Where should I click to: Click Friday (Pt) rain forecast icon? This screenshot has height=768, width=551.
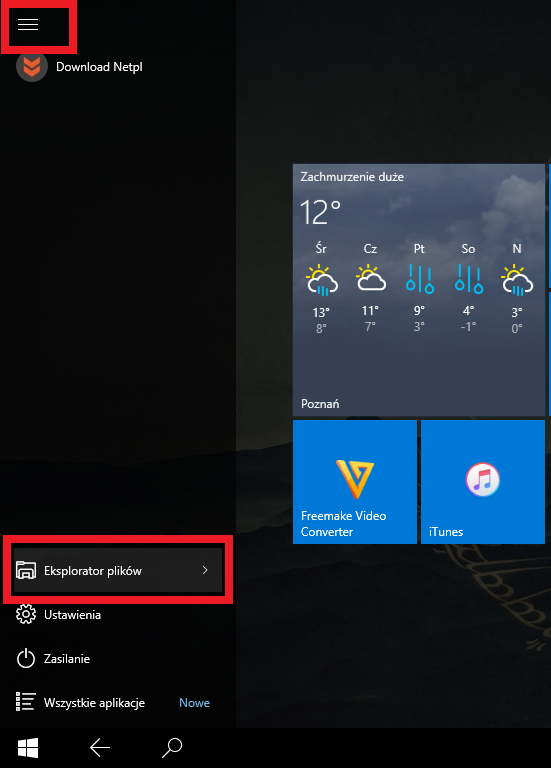pyautogui.click(x=419, y=279)
